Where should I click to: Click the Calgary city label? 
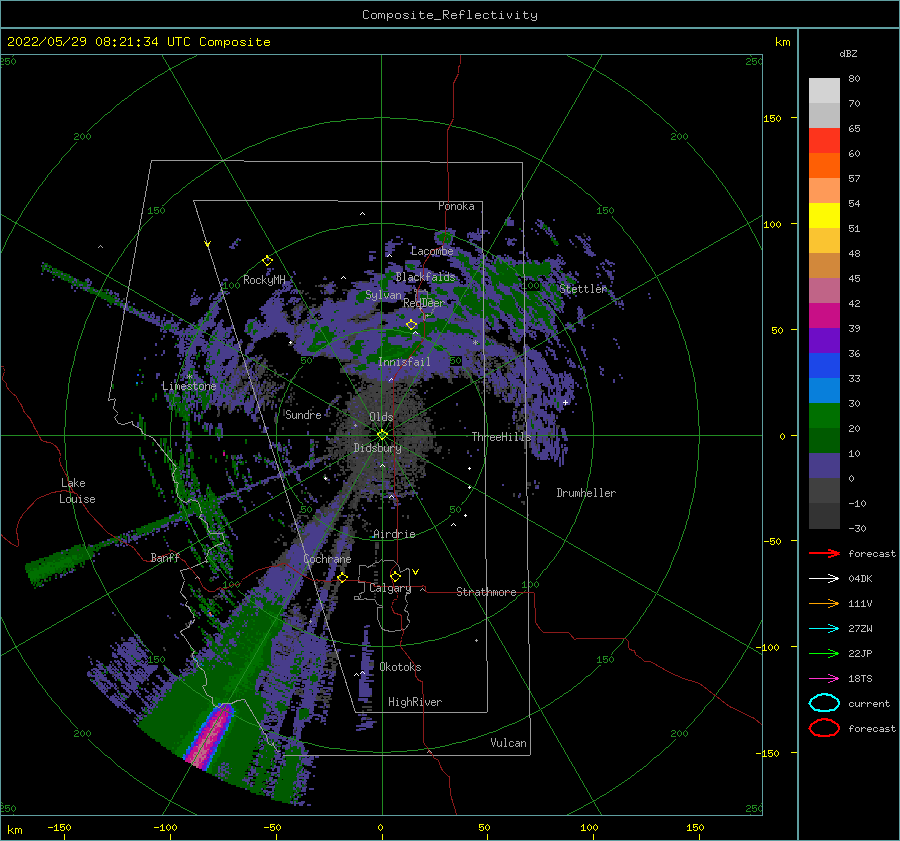390,588
